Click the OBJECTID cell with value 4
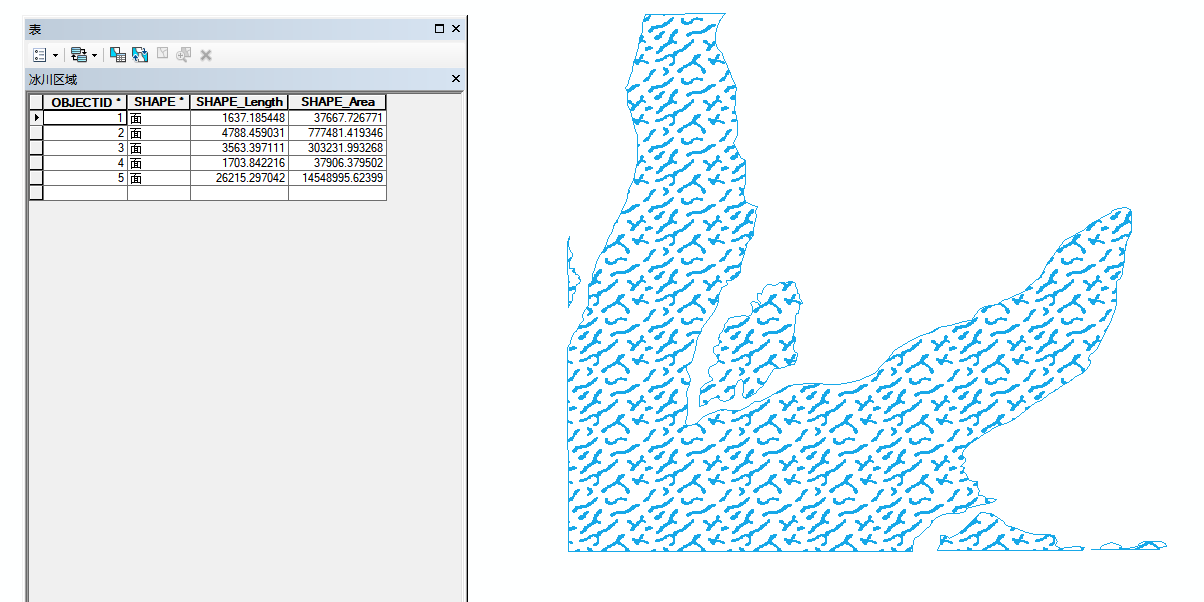 (x=86, y=162)
